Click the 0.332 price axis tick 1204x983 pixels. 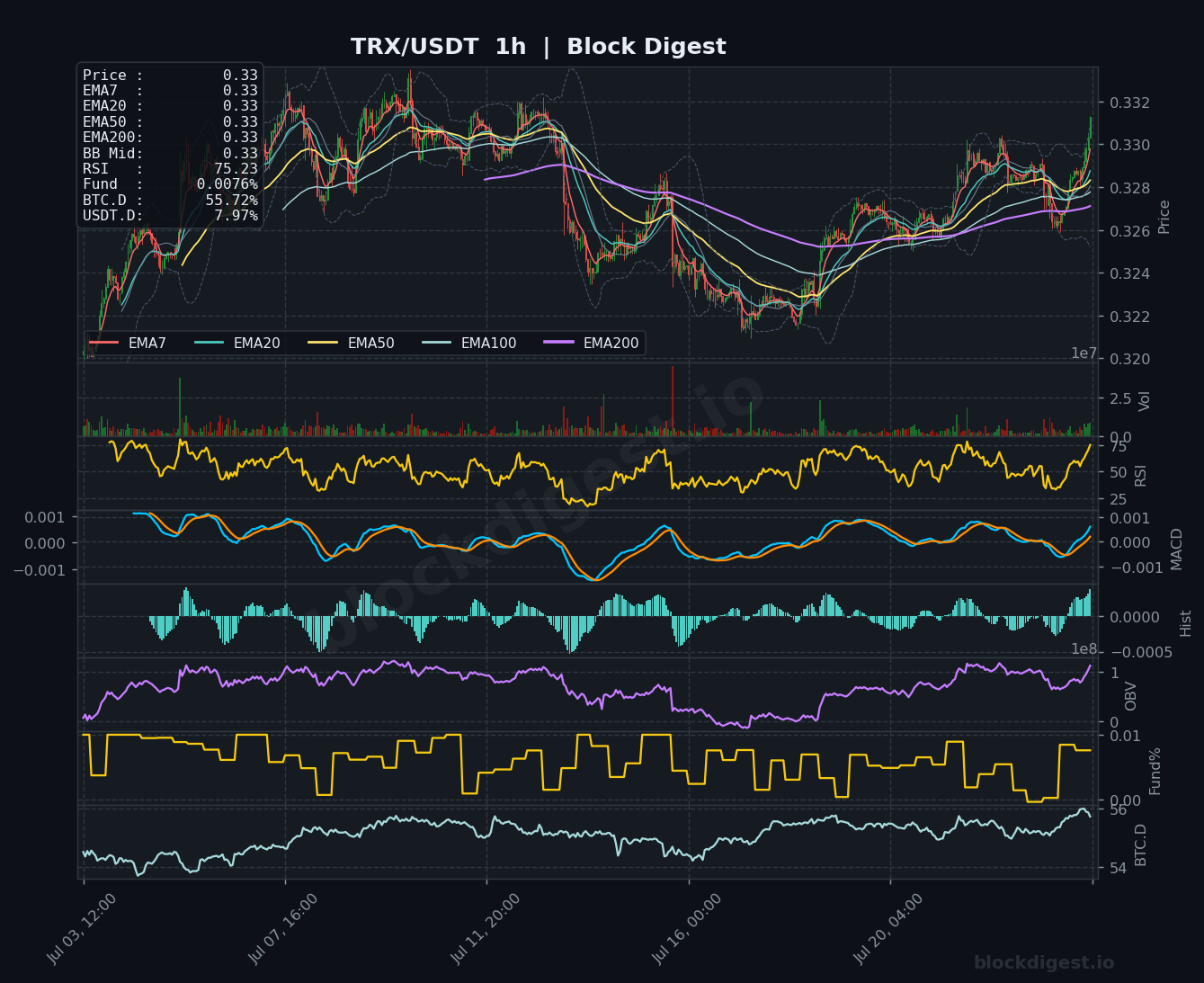(1129, 103)
